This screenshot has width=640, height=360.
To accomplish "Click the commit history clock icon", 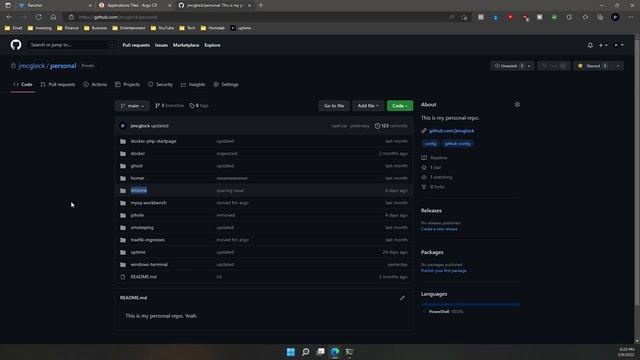I will [x=377, y=126].
